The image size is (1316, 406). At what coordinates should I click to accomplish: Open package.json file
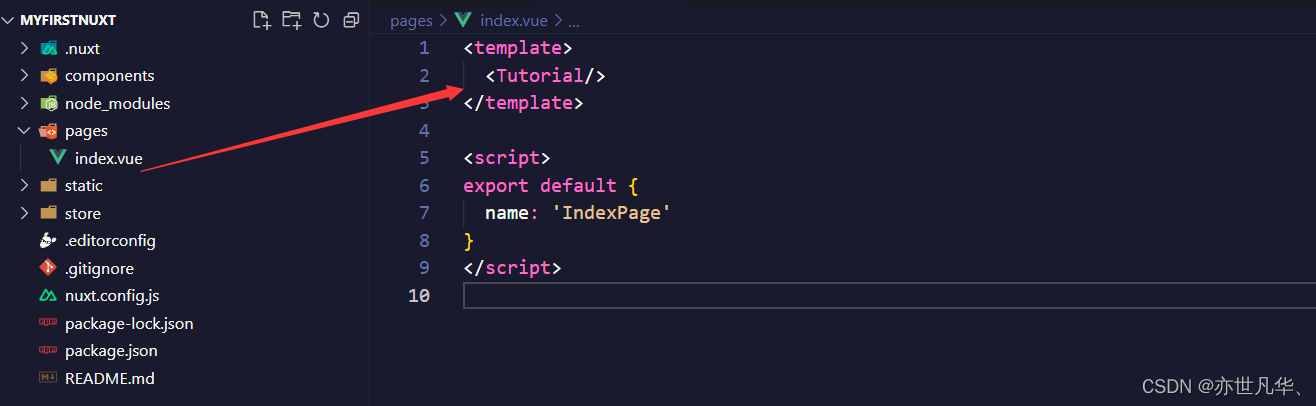111,351
